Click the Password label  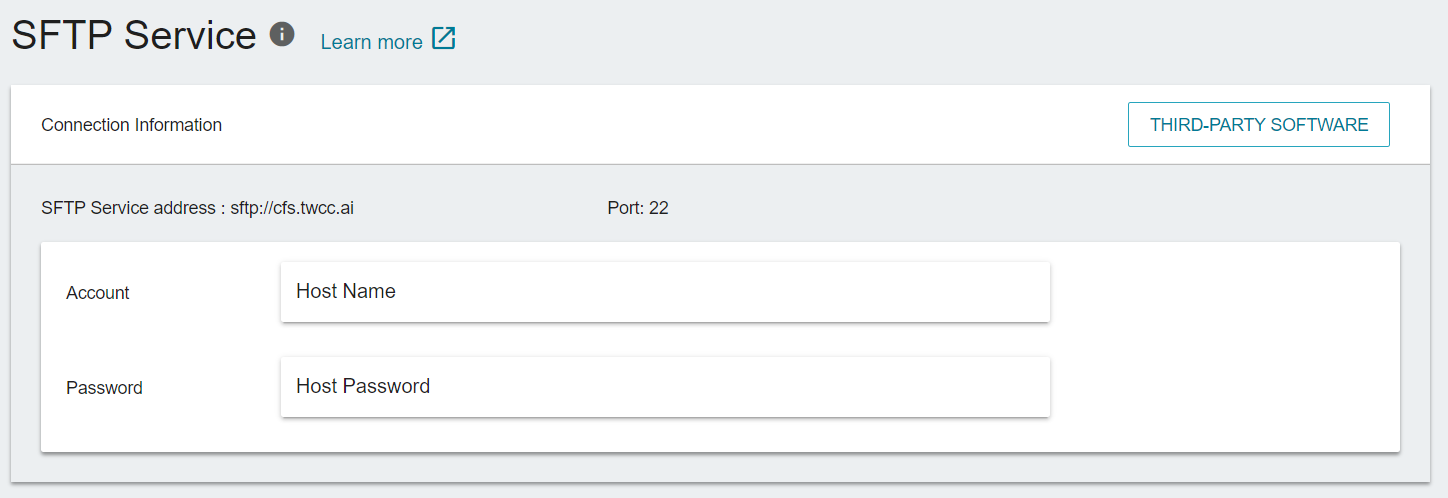point(104,388)
